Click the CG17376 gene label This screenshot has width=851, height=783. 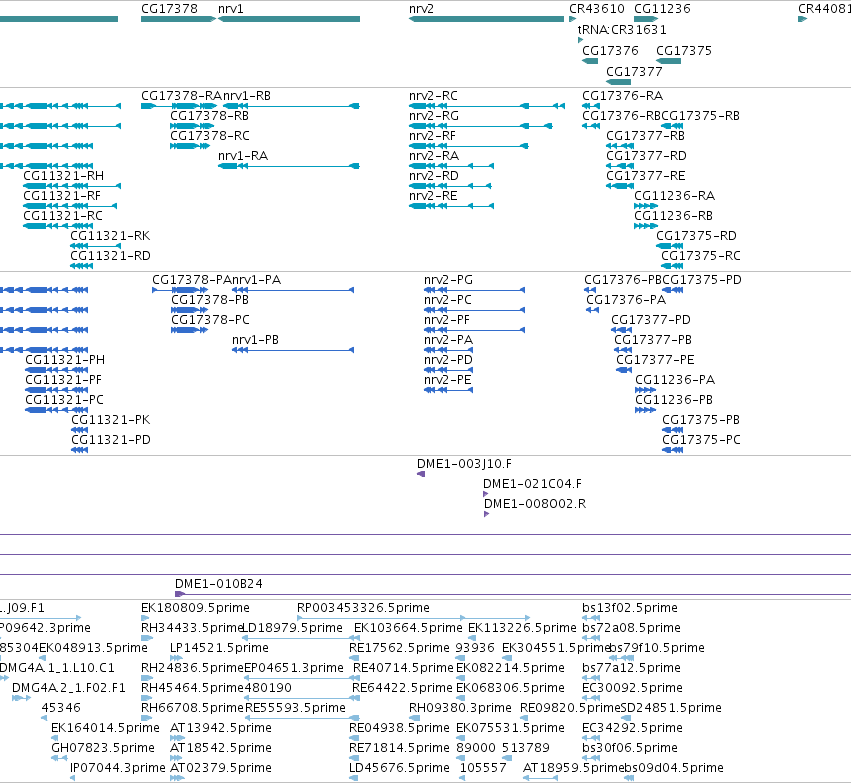coord(610,50)
